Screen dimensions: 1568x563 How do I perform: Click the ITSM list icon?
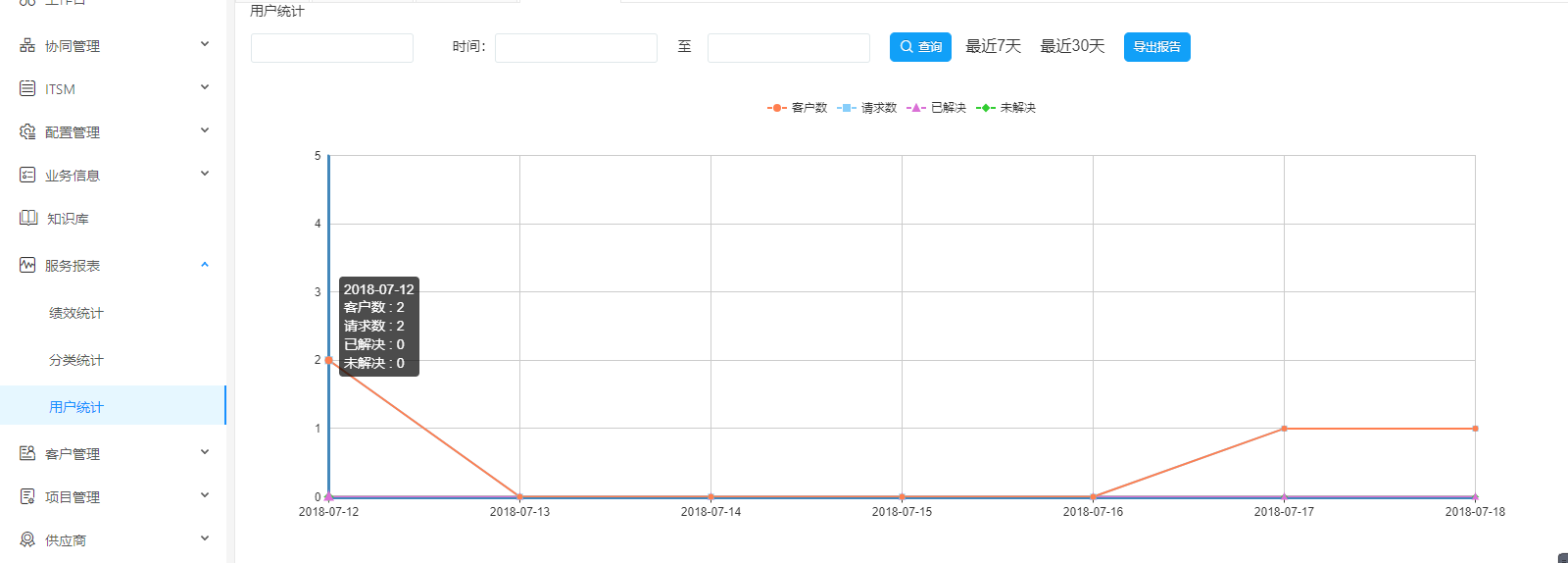pyautogui.click(x=27, y=88)
